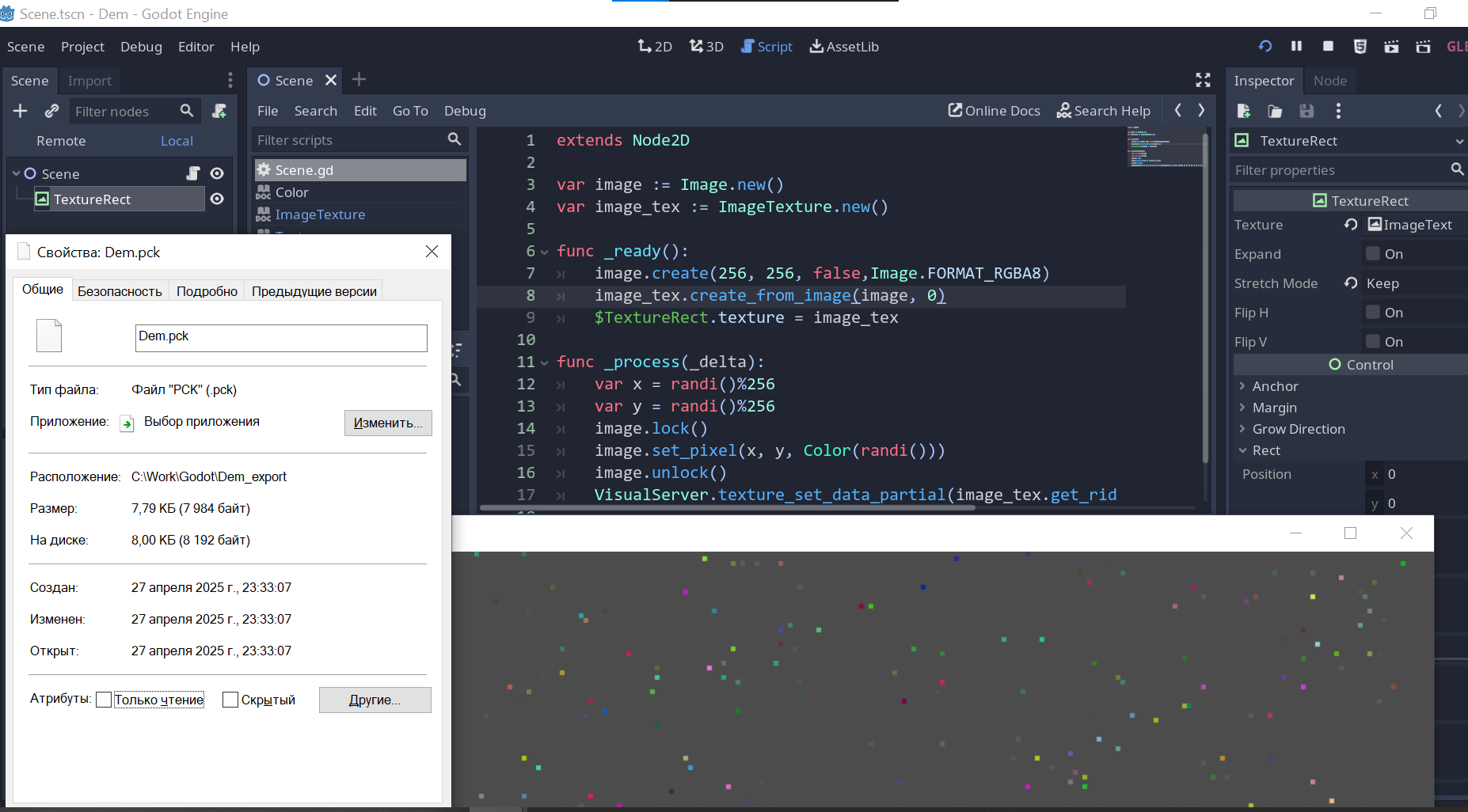The height and width of the screenshot is (812, 1468).
Task: Go forward in script editor history
Action: click(x=1201, y=110)
